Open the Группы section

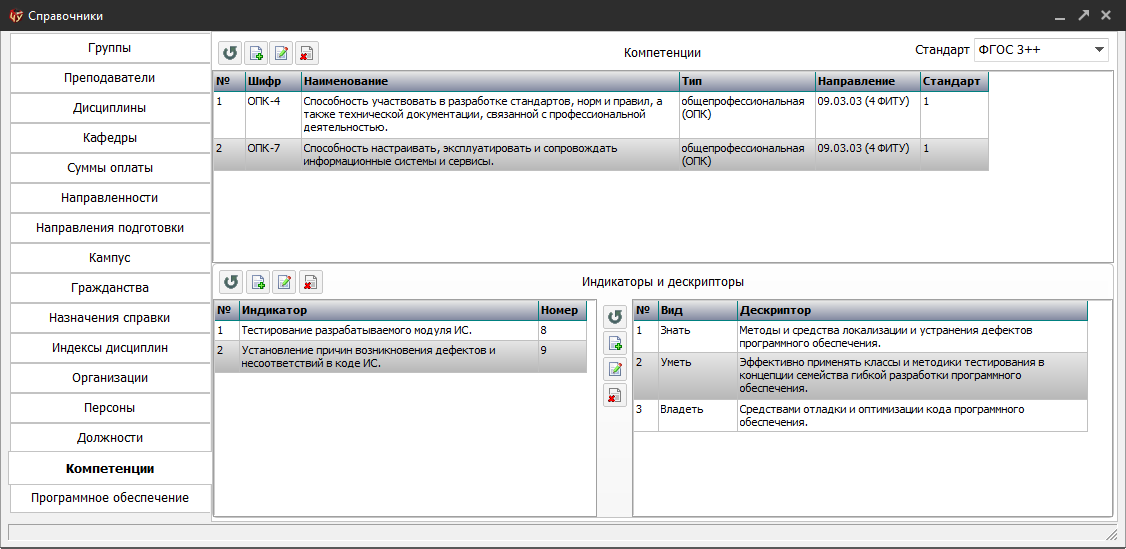110,48
